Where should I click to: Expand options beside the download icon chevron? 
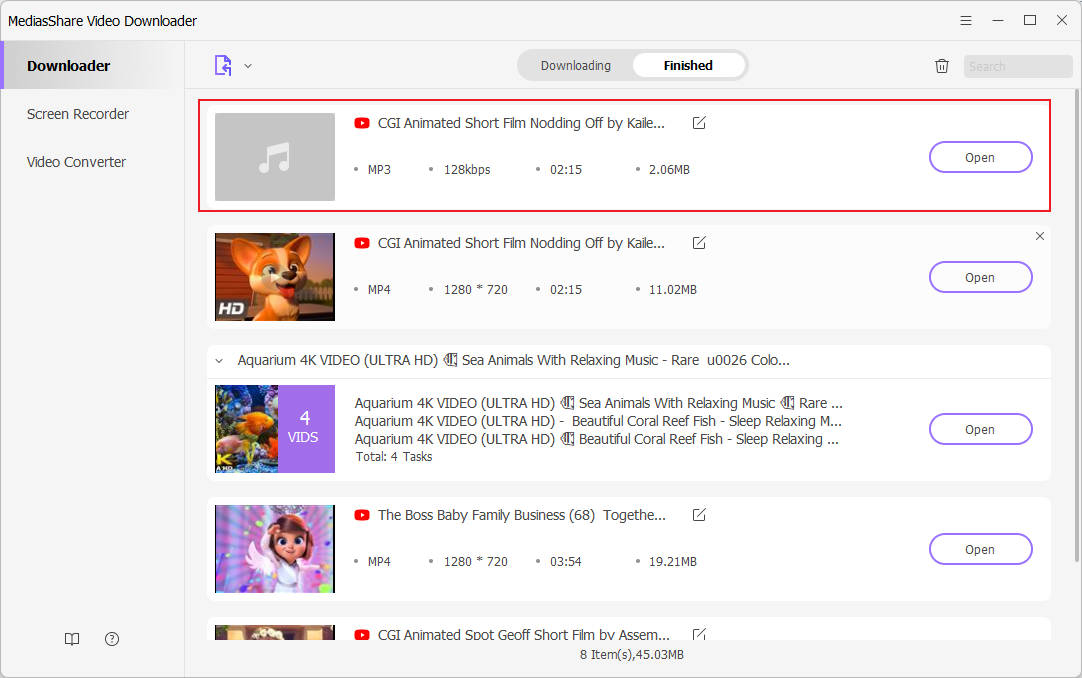247,64
